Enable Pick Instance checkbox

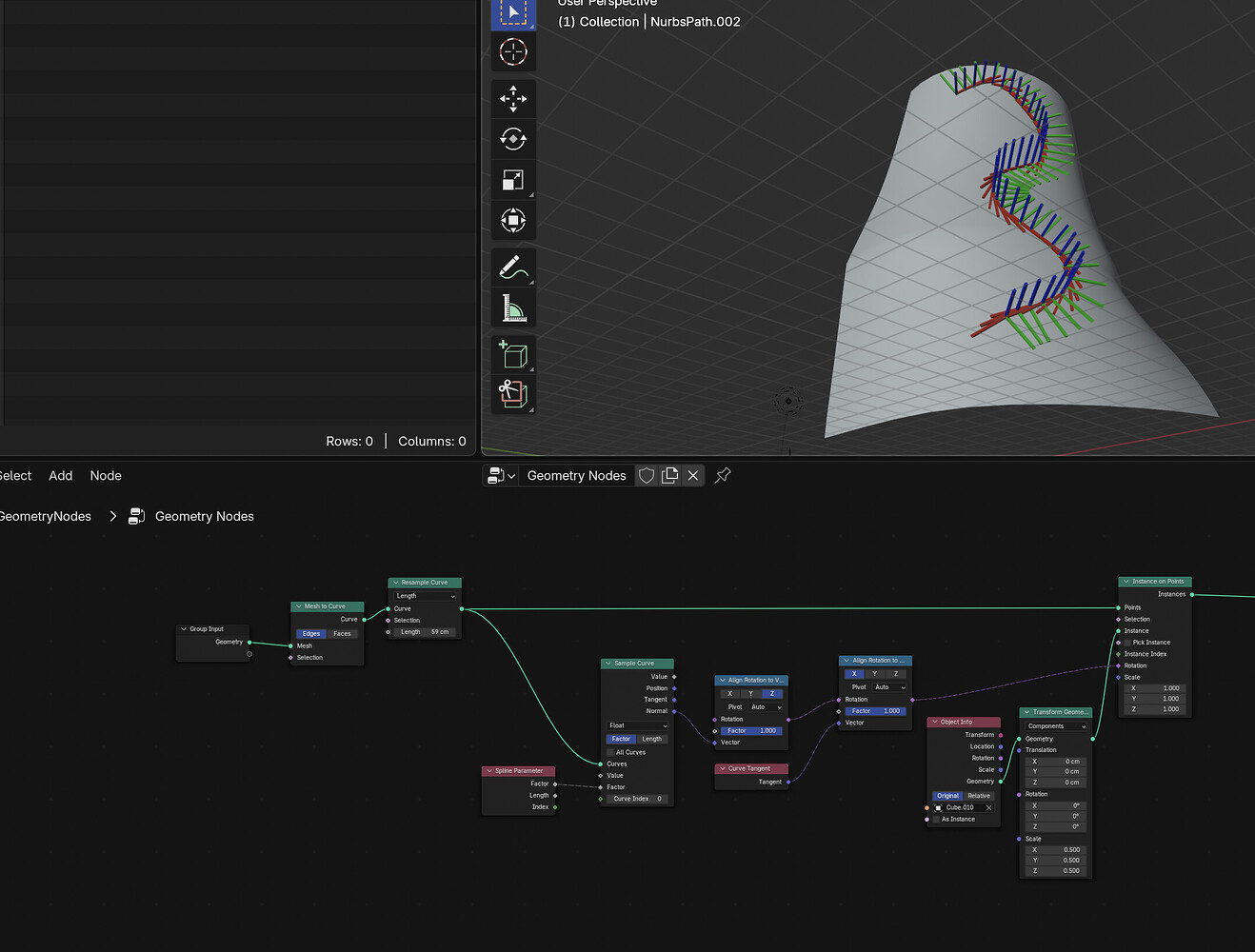pos(1128,643)
